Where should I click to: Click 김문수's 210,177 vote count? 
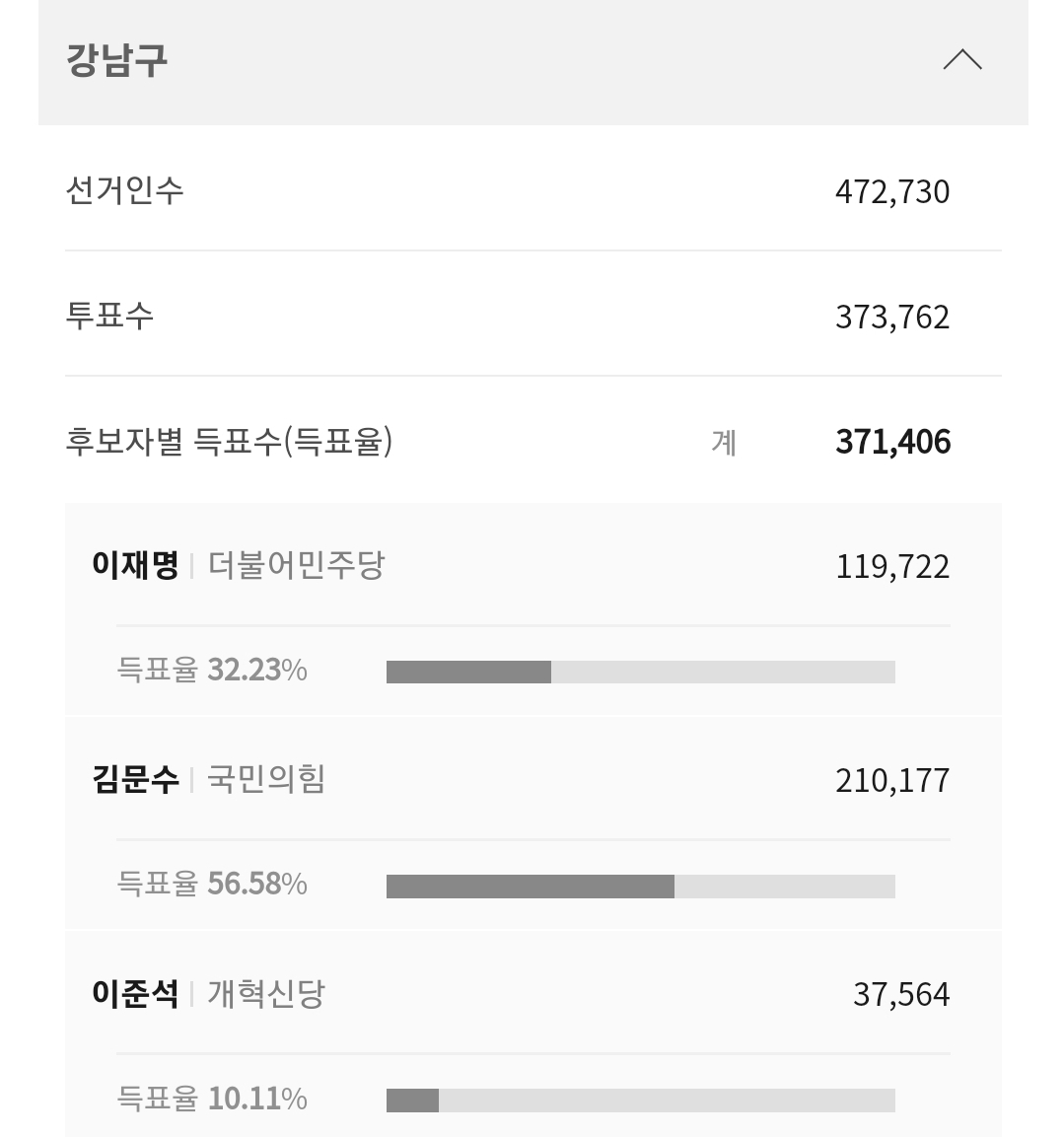click(x=891, y=781)
